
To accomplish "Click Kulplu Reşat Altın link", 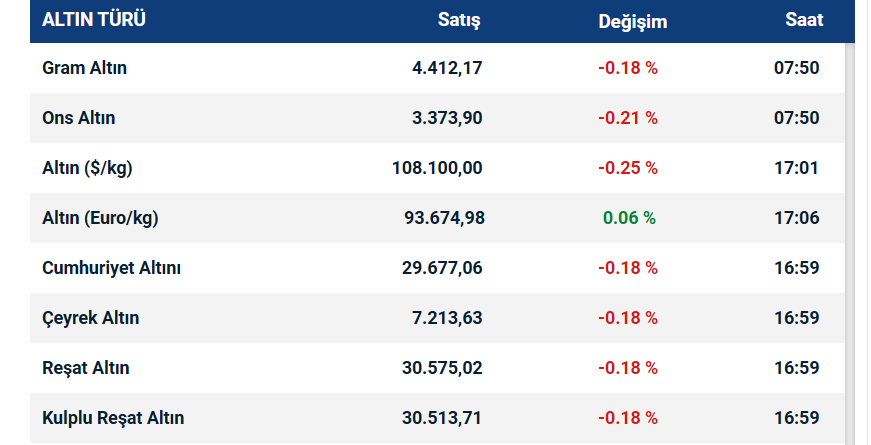I will [113, 418].
